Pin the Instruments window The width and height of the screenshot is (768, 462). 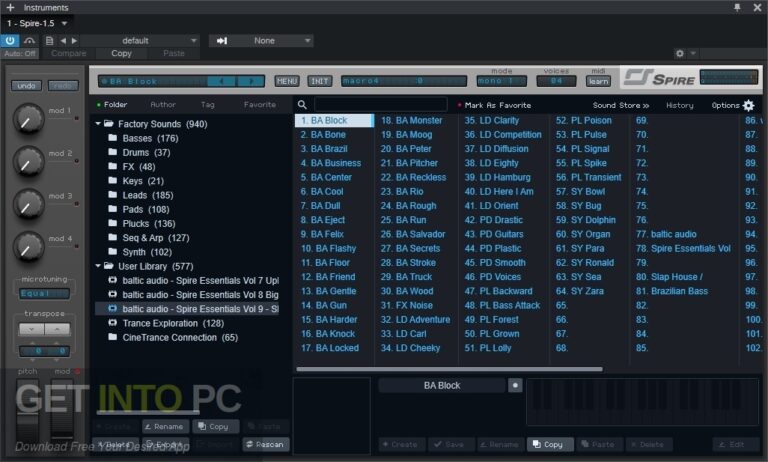coord(737,7)
